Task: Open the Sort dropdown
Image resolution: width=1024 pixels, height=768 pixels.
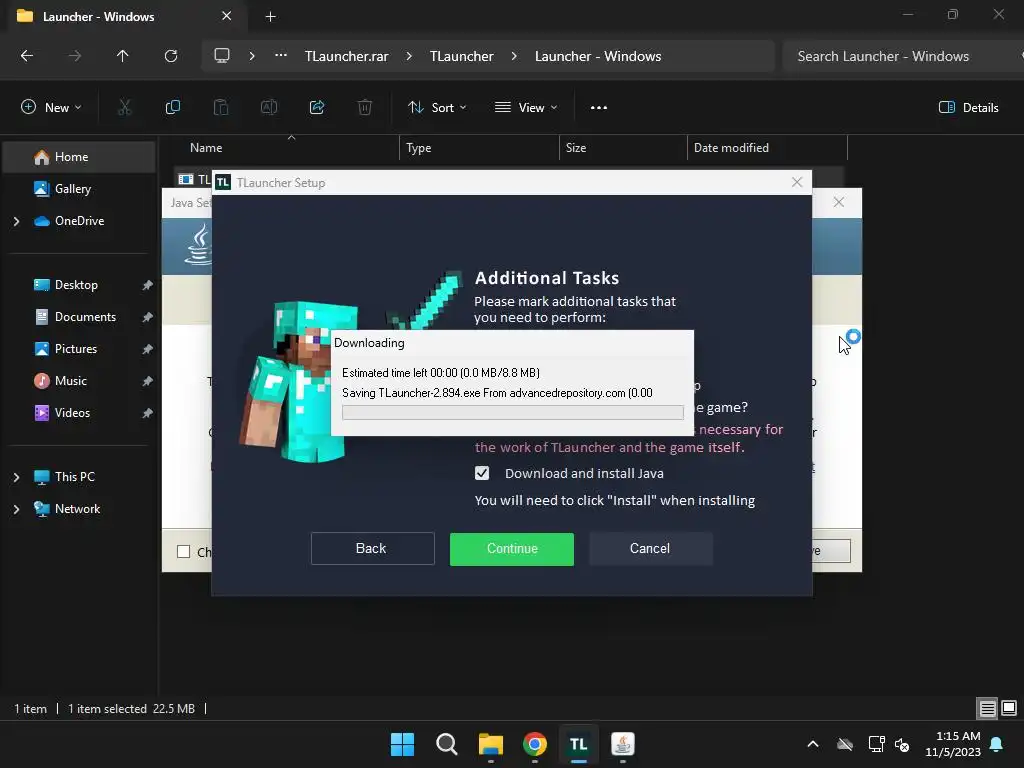Action: (437, 108)
